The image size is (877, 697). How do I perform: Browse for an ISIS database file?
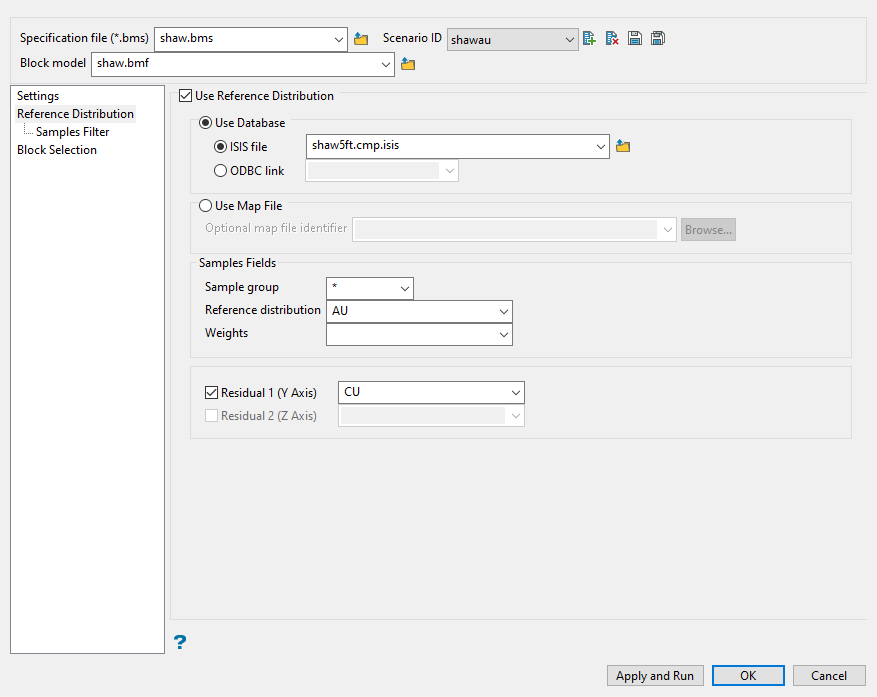click(x=623, y=146)
